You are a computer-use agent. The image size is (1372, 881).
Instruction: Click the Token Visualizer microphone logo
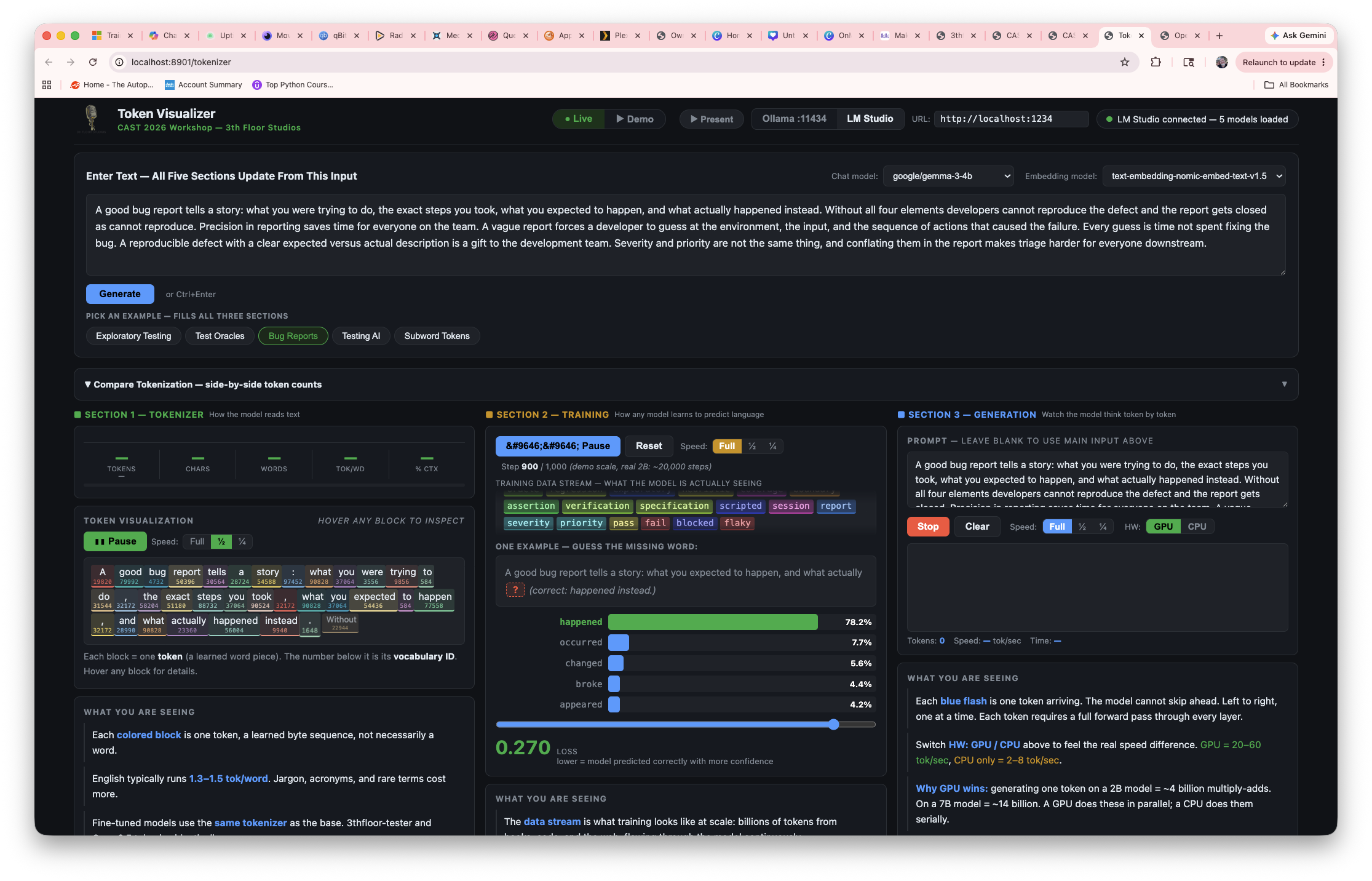[x=92, y=118]
